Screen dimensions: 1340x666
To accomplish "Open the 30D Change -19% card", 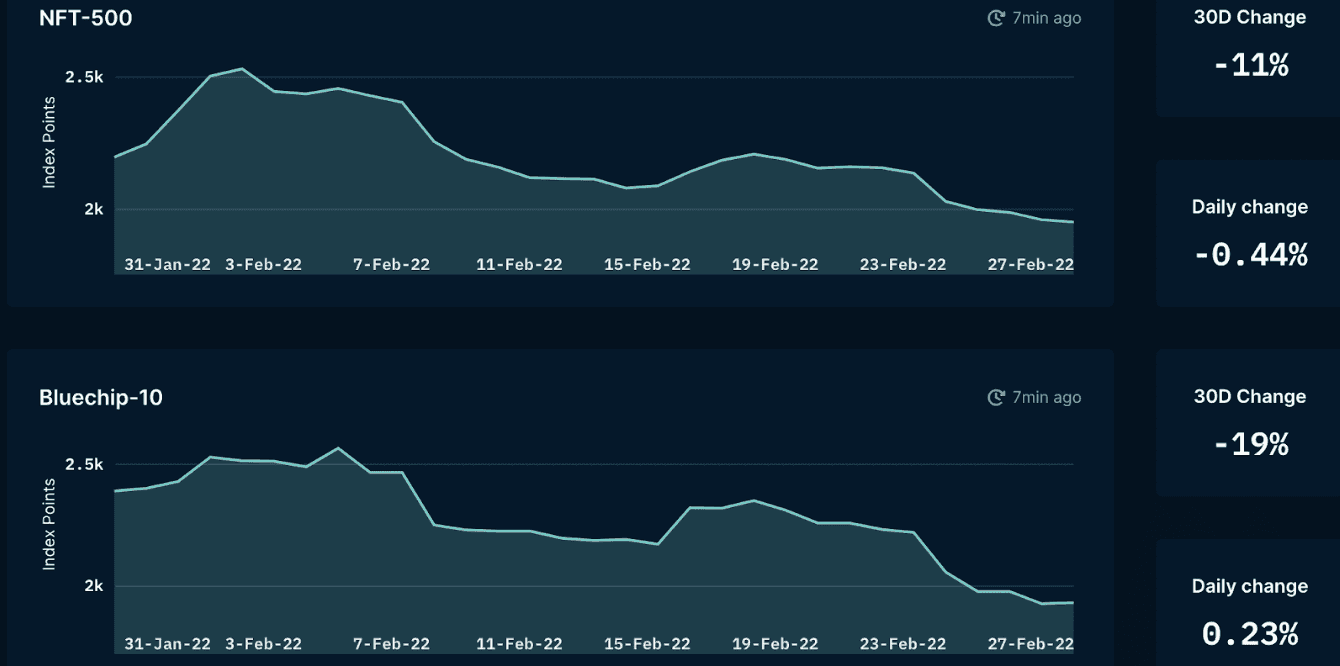I will [1249, 422].
